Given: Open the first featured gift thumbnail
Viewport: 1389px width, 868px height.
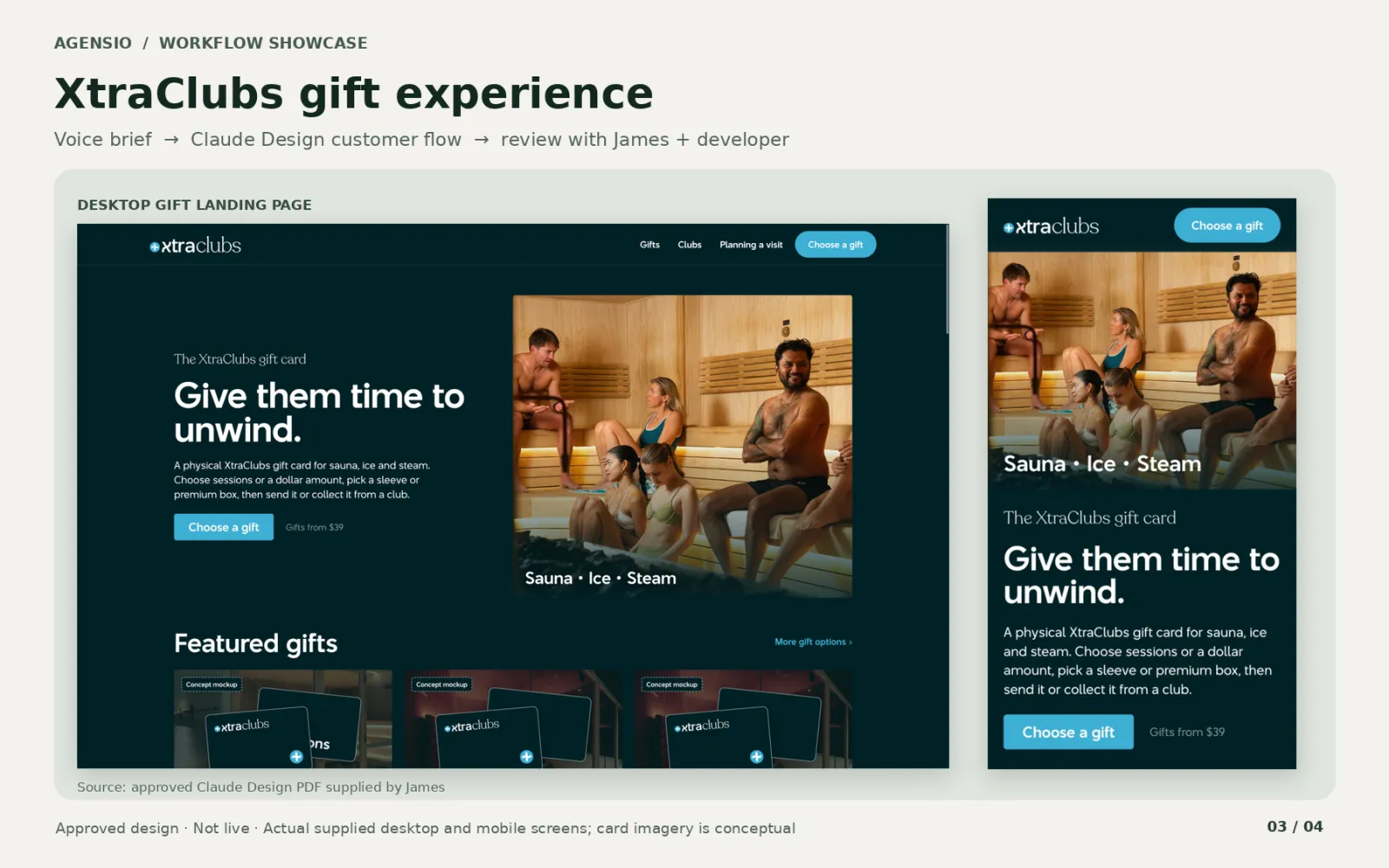Looking at the screenshot, I should (283, 719).
